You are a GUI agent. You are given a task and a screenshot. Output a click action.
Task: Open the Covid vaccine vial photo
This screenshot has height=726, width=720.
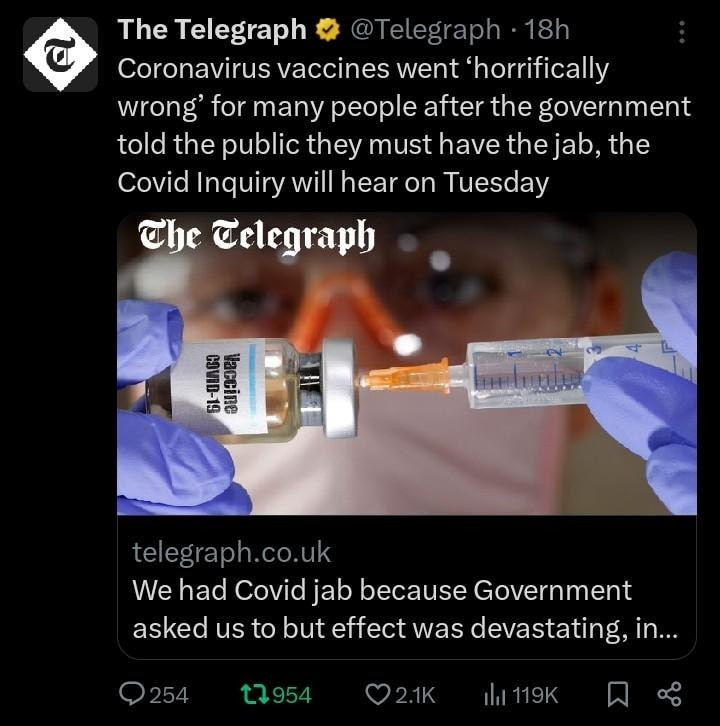coord(407,364)
